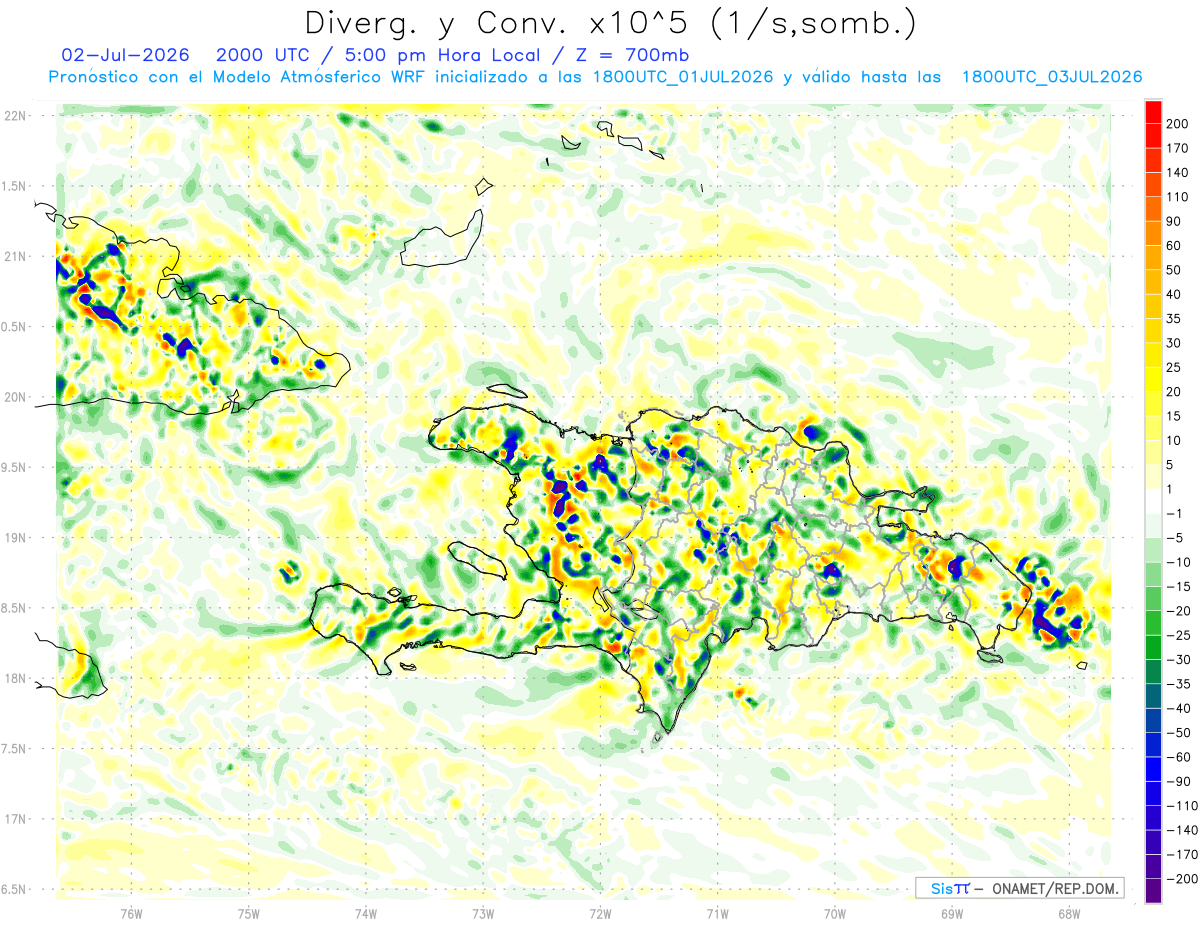Click the purple swatch below -200 on colorbar
This screenshot has height=927, width=1200.
[x=1153, y=891]
